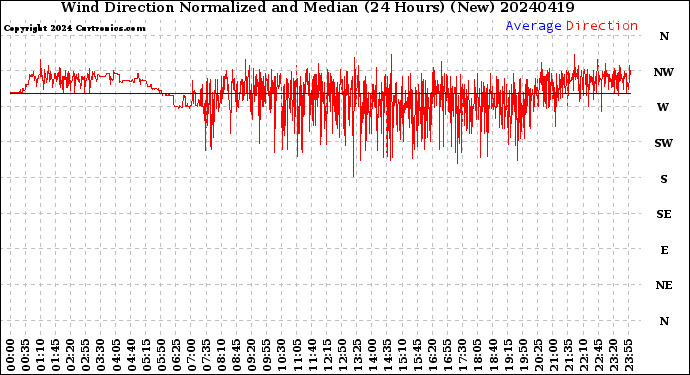The height and width of the screenshot is (375, 690).
Task: Click the 01:10 time label
Action: [x=41, y=355]
